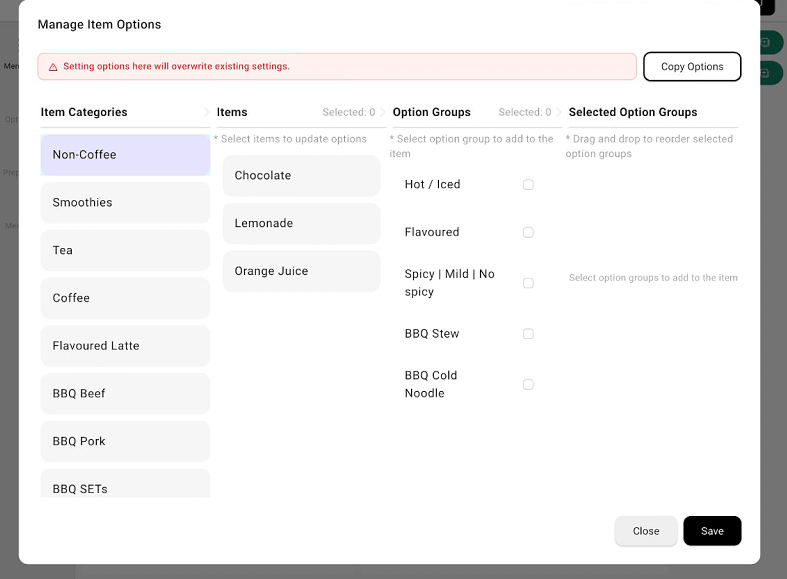Pick the BBQ Beef category

click(125, 393)
